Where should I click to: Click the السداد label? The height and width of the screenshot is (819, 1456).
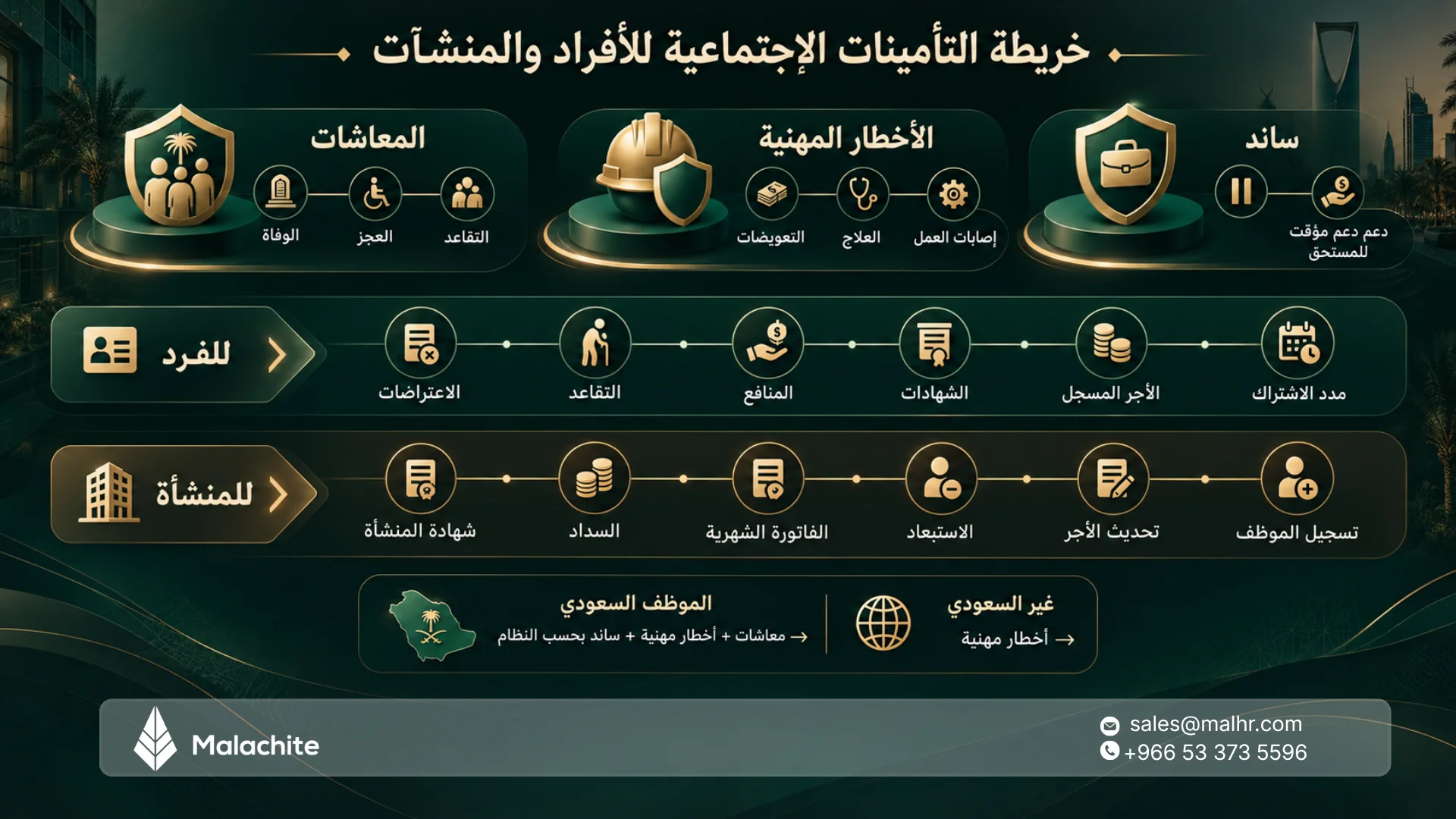[x=595, y=531]
